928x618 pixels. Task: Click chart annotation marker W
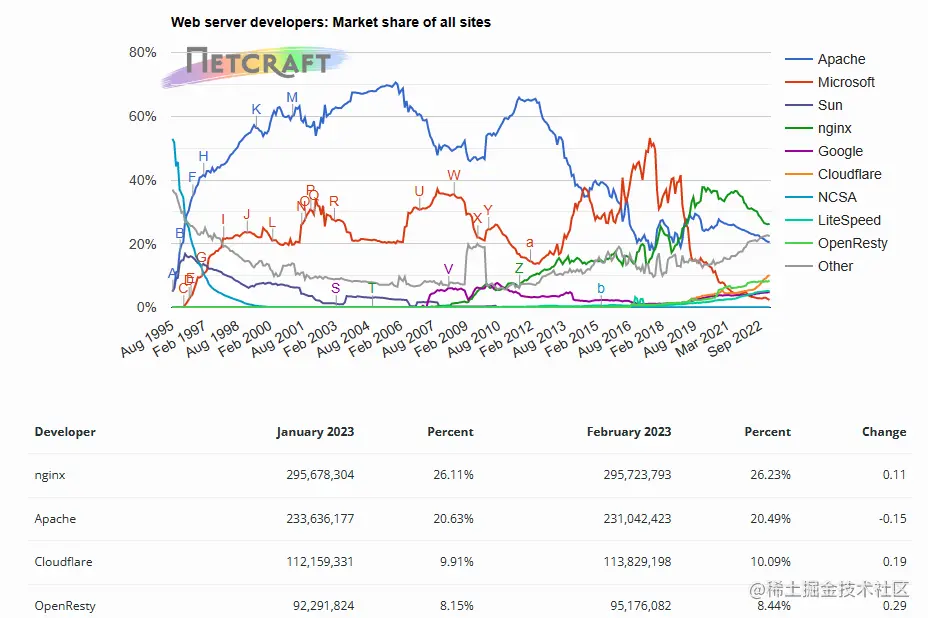[454, 175]
